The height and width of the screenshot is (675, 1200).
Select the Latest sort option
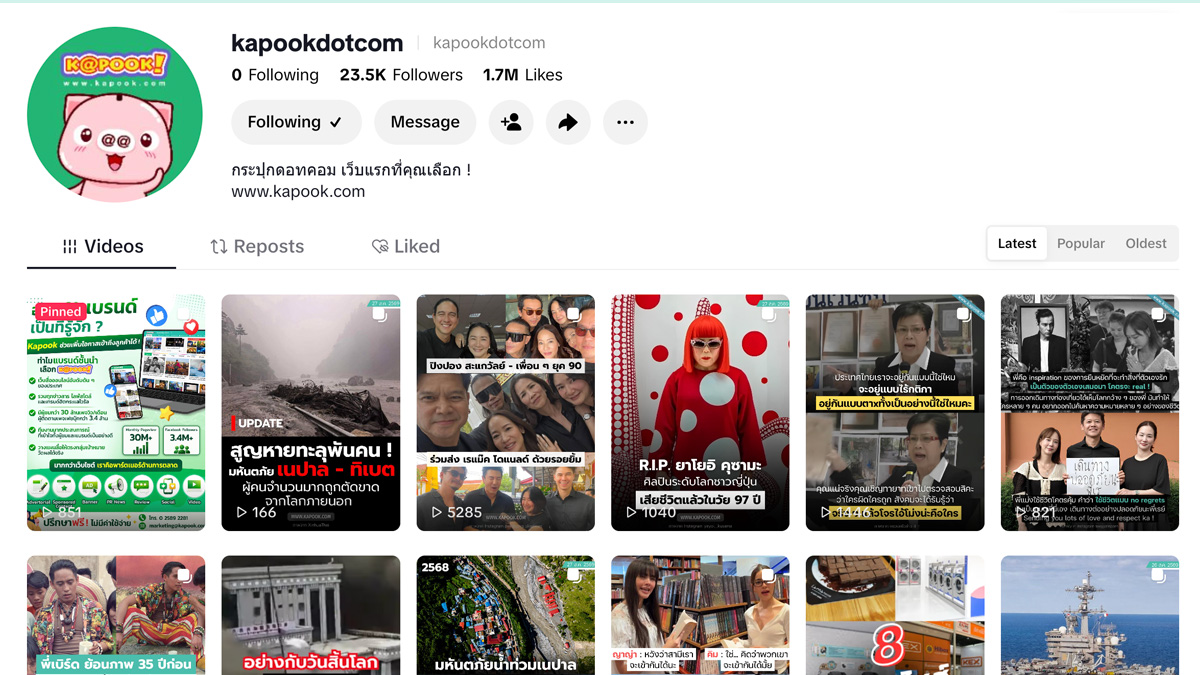[x=1017, y=243]
